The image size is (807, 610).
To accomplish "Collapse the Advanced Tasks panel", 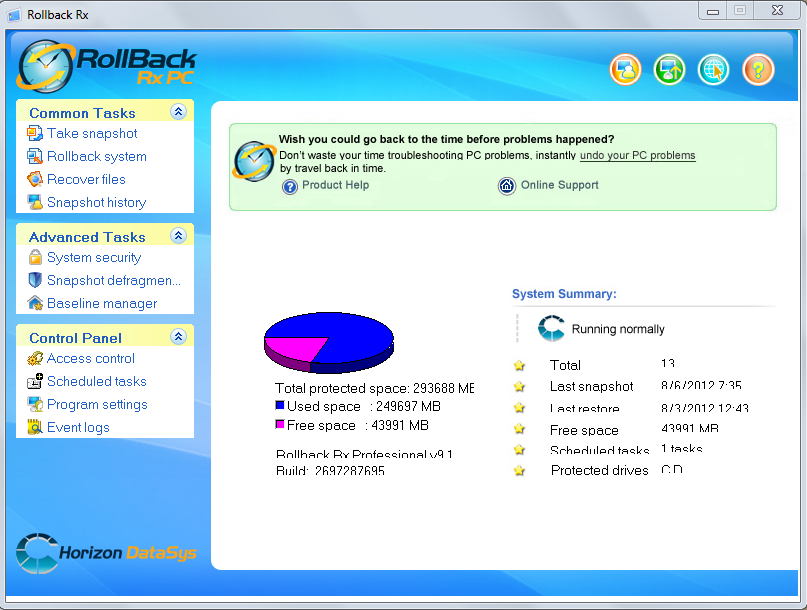I will (x=178, y=236).
